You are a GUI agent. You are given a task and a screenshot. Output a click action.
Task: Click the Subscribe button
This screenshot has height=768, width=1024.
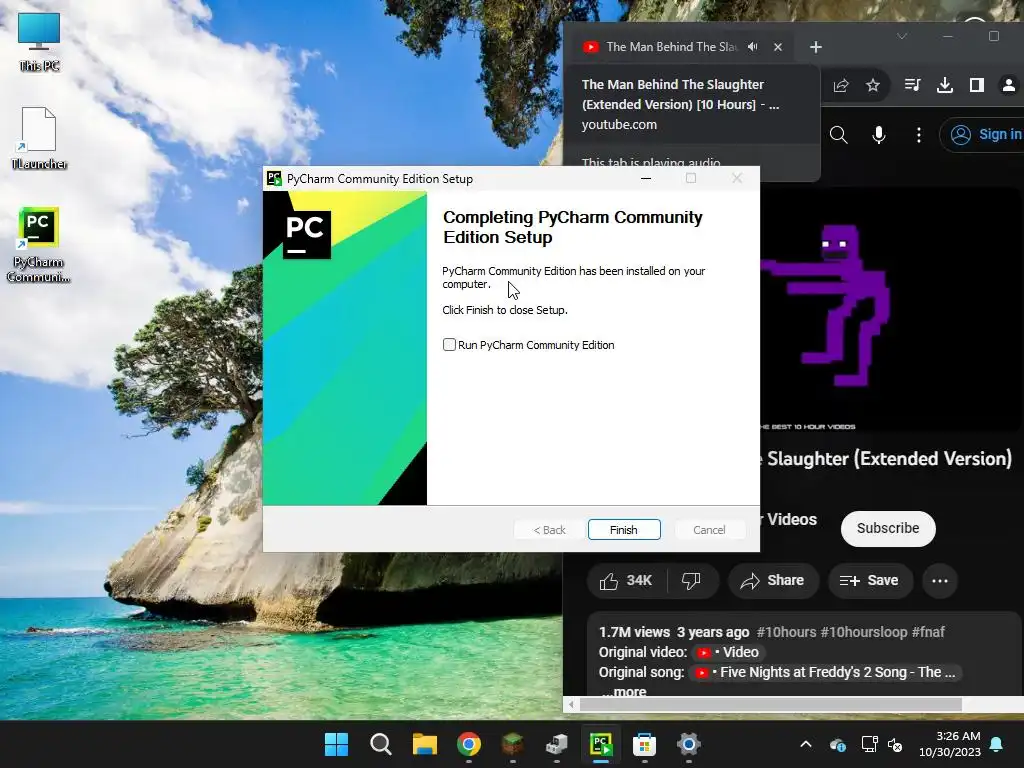coord(888,528)
